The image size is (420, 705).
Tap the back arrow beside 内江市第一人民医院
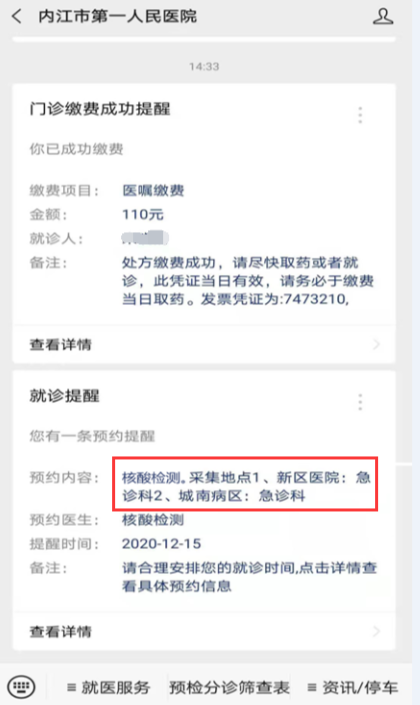click(x=17, y=17)
